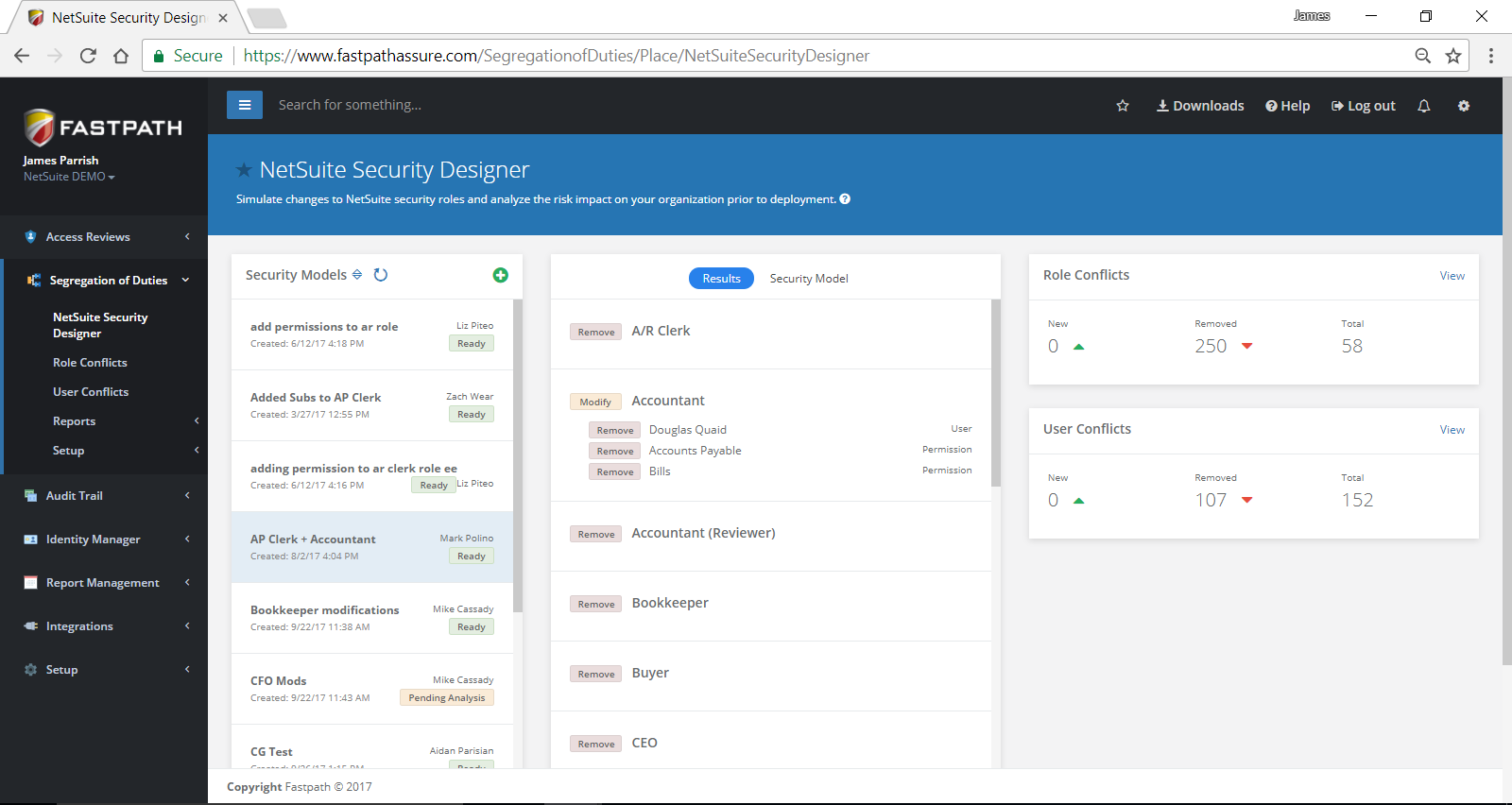Click the favorites star in top bar
Image resolution: width=1512 pixels, height=805 pixels.
point(1123,106)
